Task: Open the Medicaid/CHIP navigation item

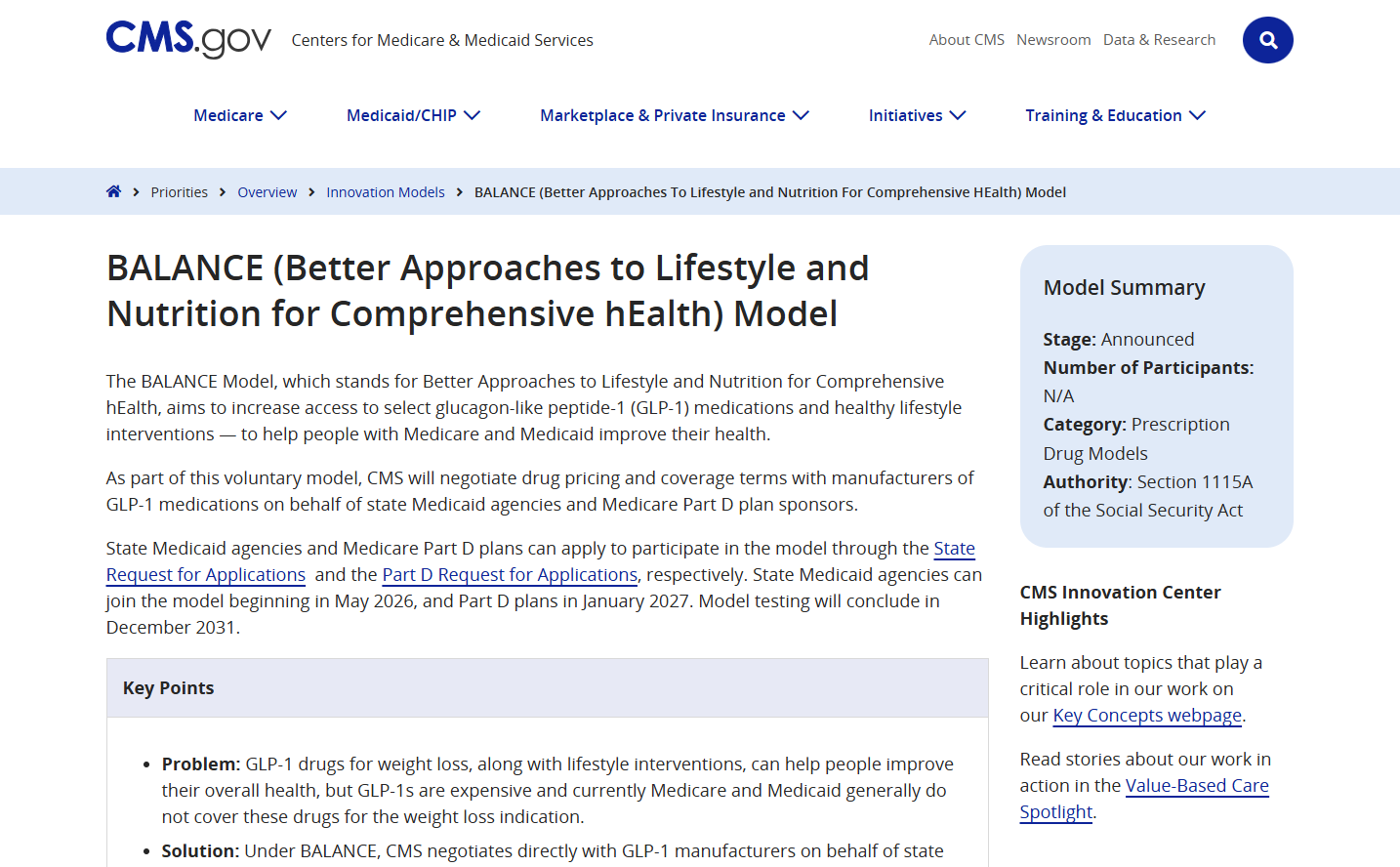Action: 401,115
